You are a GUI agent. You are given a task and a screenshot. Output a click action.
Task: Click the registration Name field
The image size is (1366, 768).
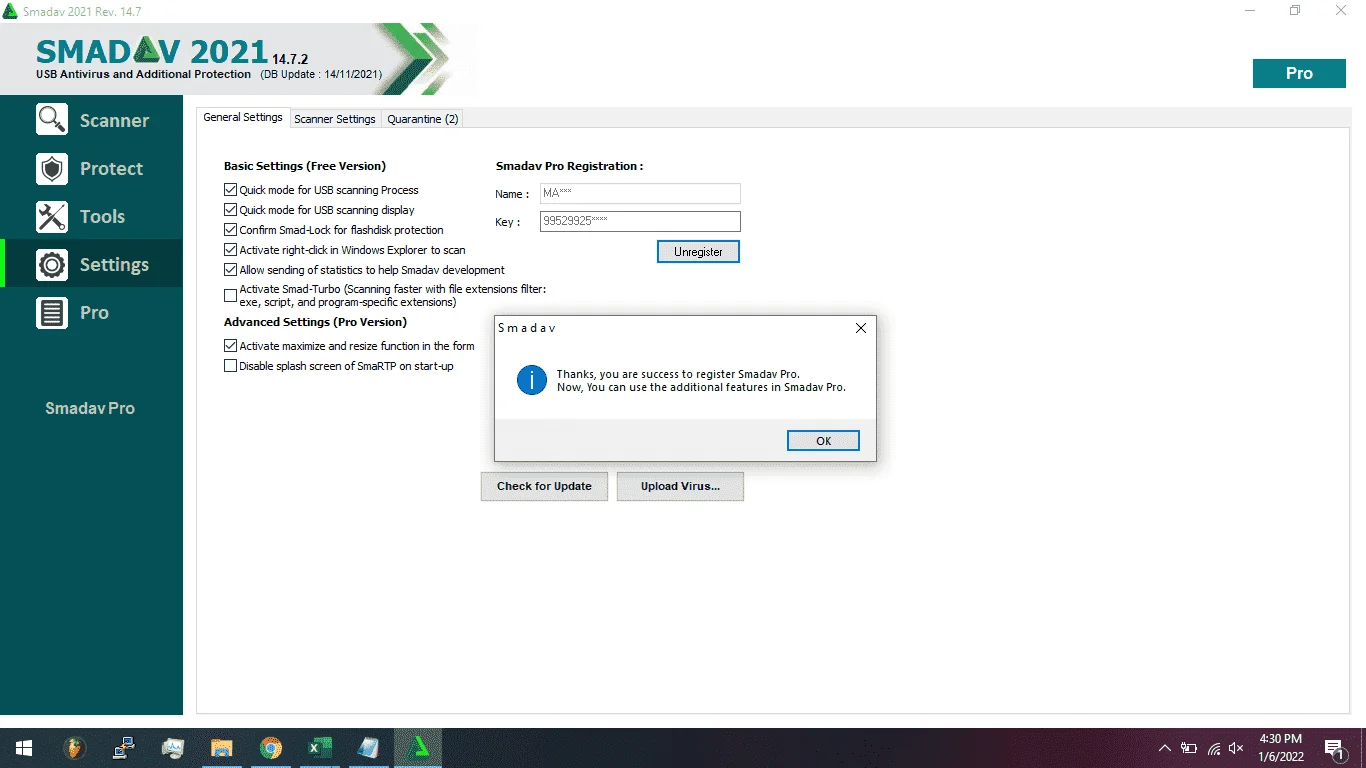pyautogui.click(x=640, y=194)
